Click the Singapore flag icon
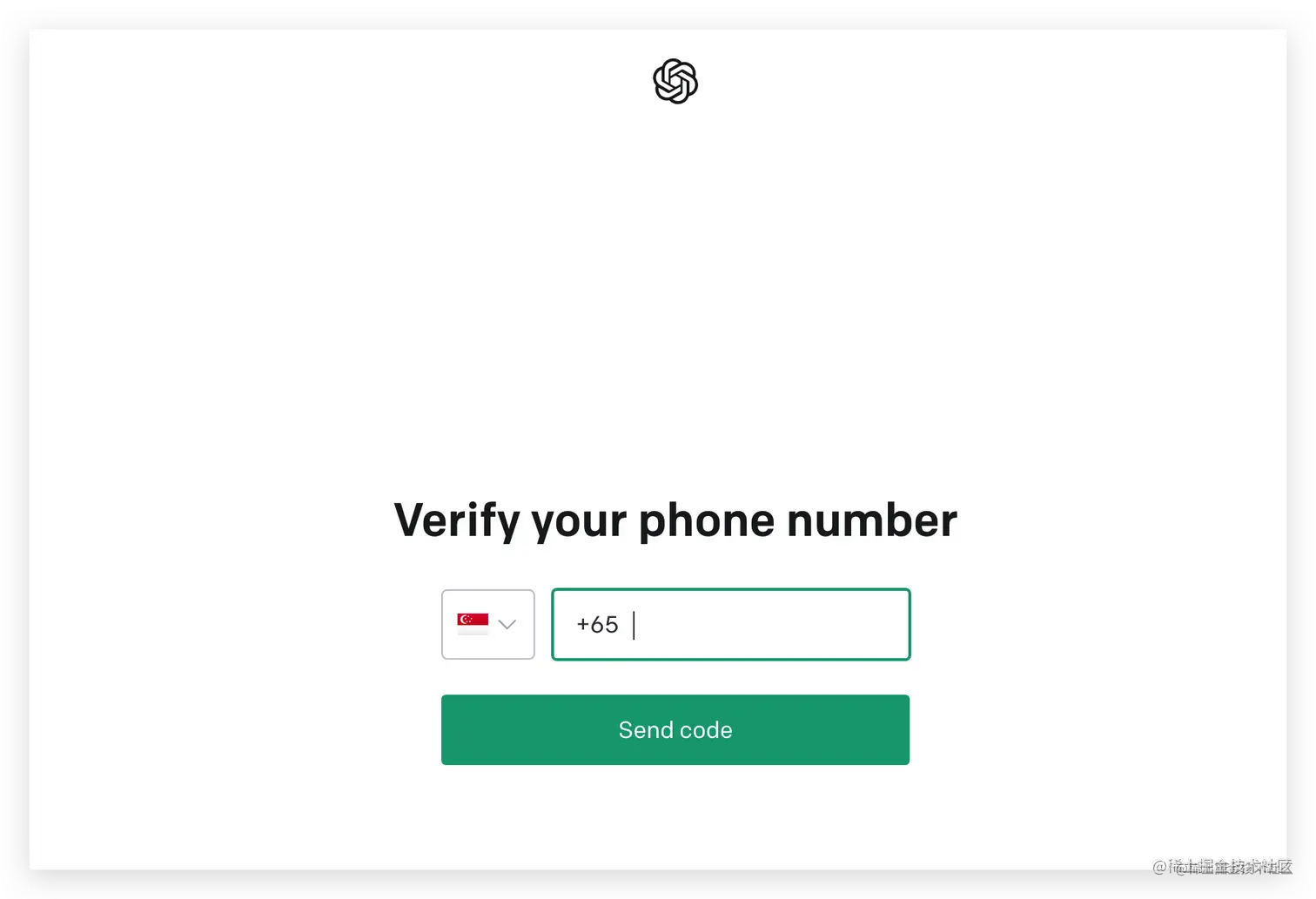 (473, 623)
